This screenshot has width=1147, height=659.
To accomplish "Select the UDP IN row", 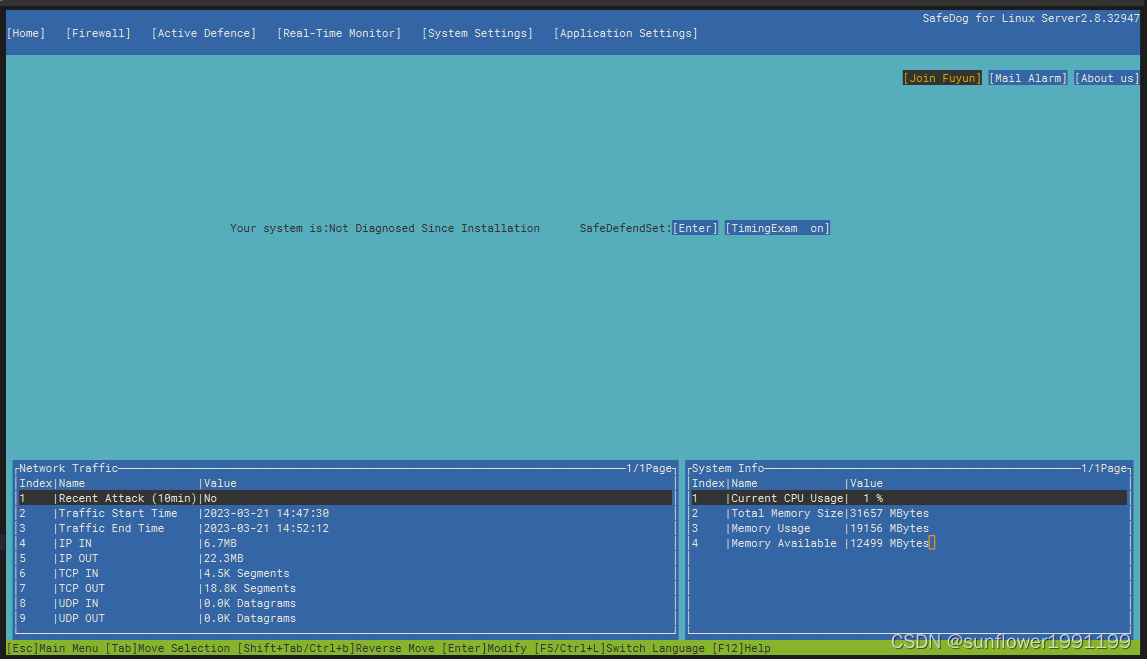I will click(345, 603).
